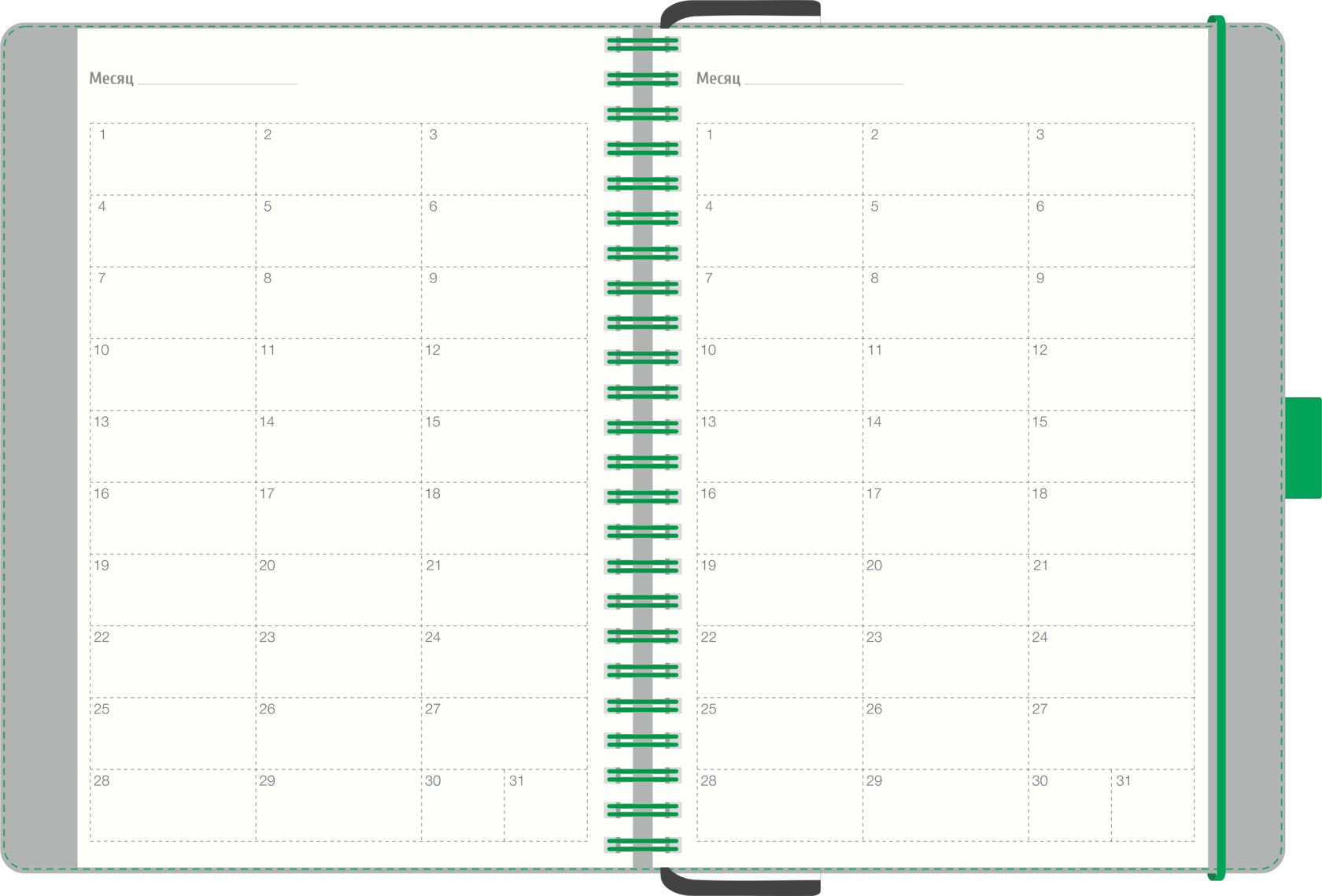Click day 3 cell on the right page
Screen dimensions: 1322x896
click(1111, 159)
